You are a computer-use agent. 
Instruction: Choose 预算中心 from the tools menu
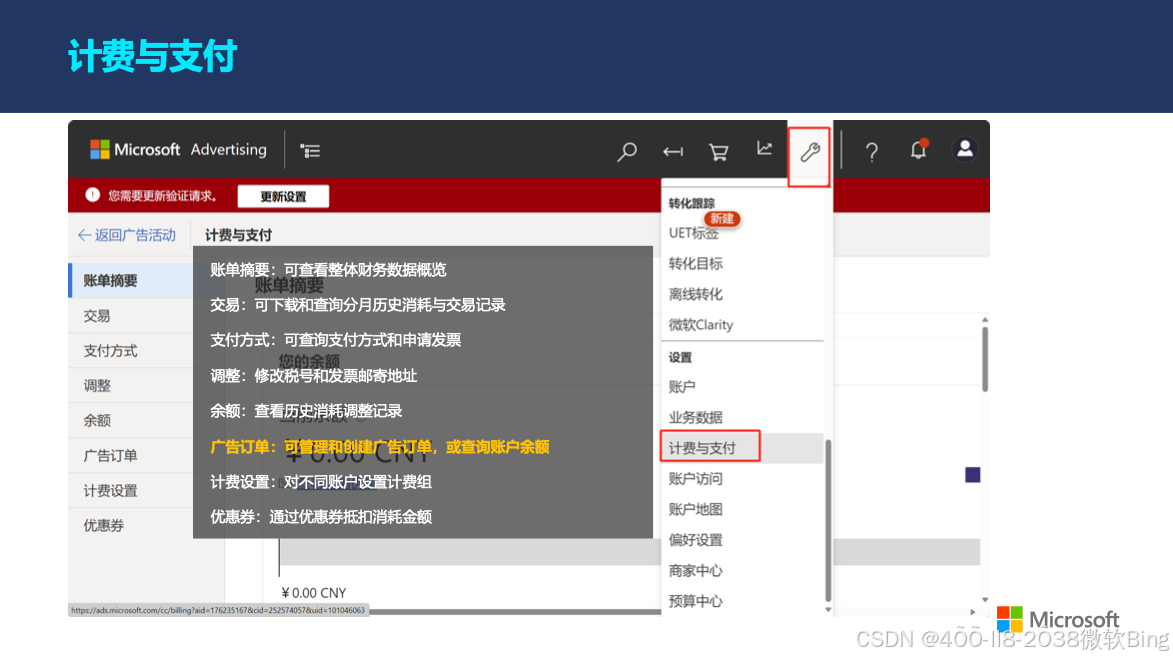coord(696,601)
